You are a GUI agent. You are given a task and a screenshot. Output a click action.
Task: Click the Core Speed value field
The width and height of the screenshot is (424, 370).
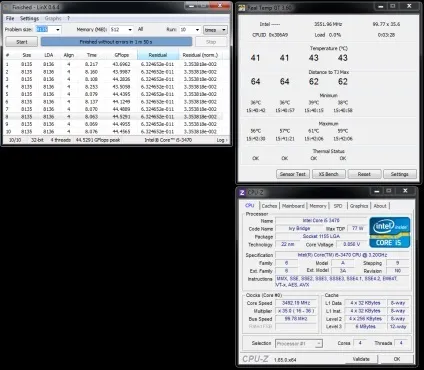coord(296,303)
